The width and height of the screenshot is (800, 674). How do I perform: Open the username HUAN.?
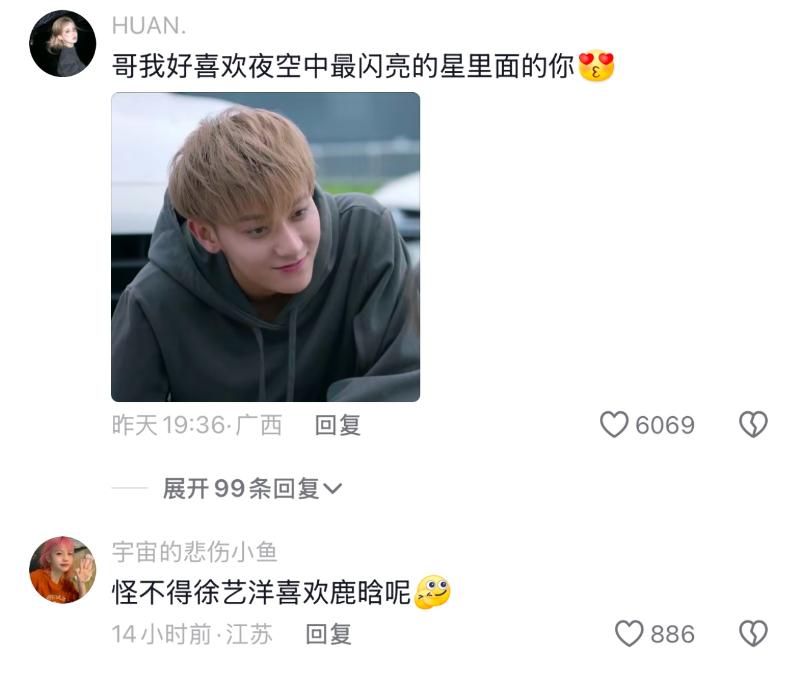pos(149,26)
